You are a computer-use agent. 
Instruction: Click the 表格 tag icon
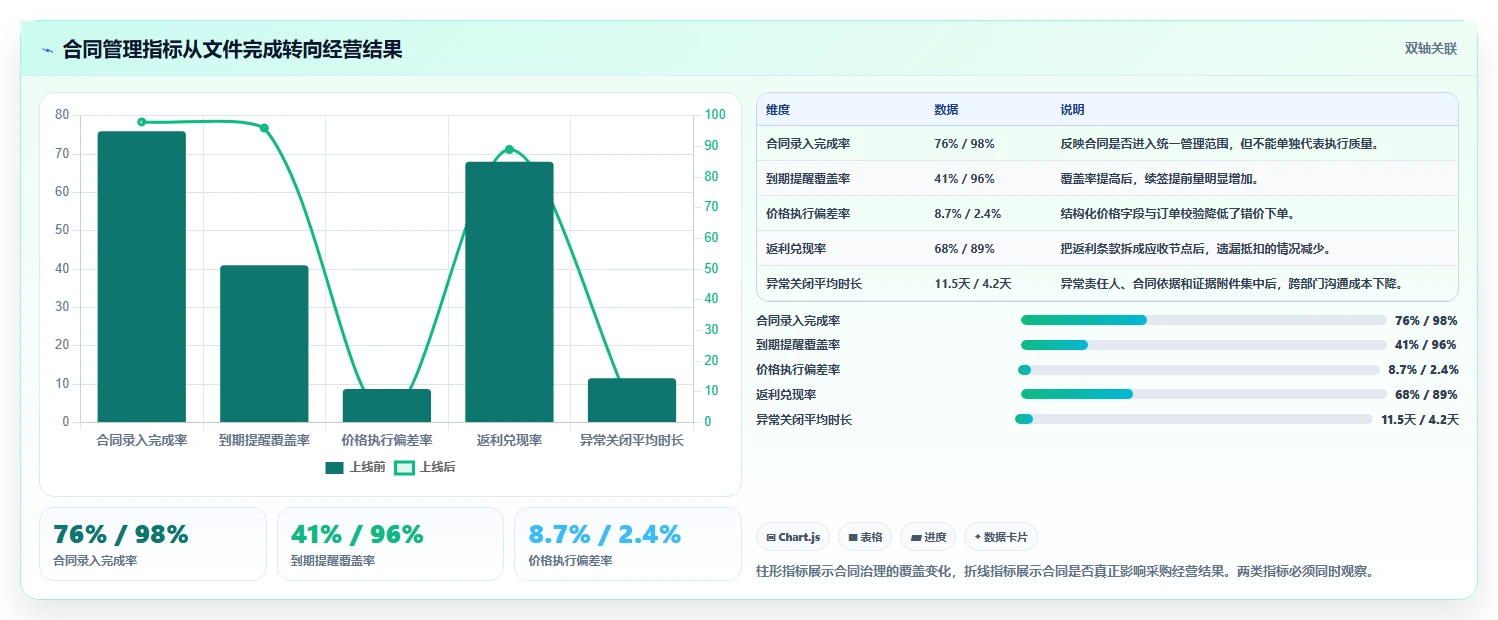coord(853,537)
